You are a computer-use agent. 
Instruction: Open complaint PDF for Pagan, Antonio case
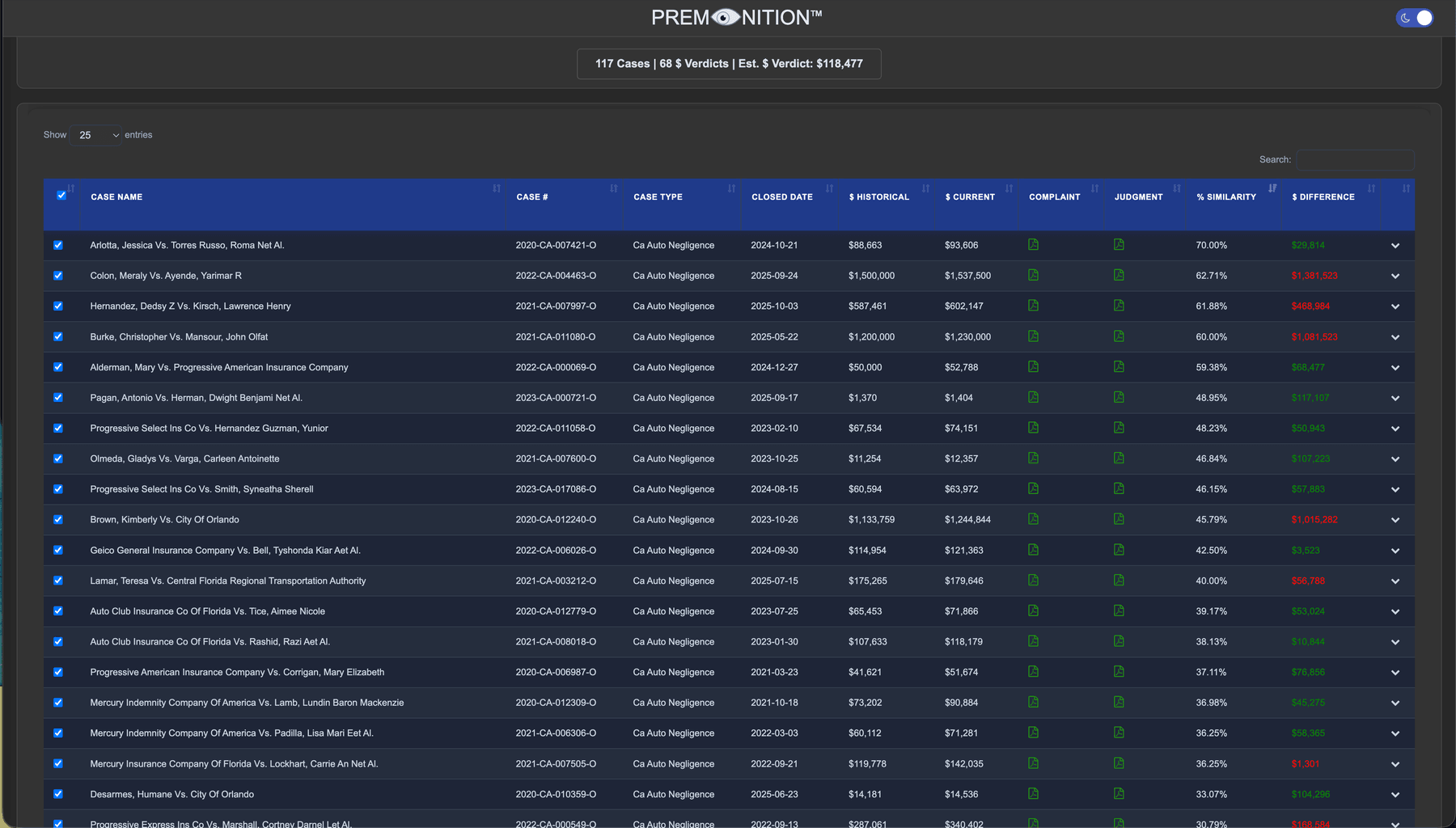1033,397
